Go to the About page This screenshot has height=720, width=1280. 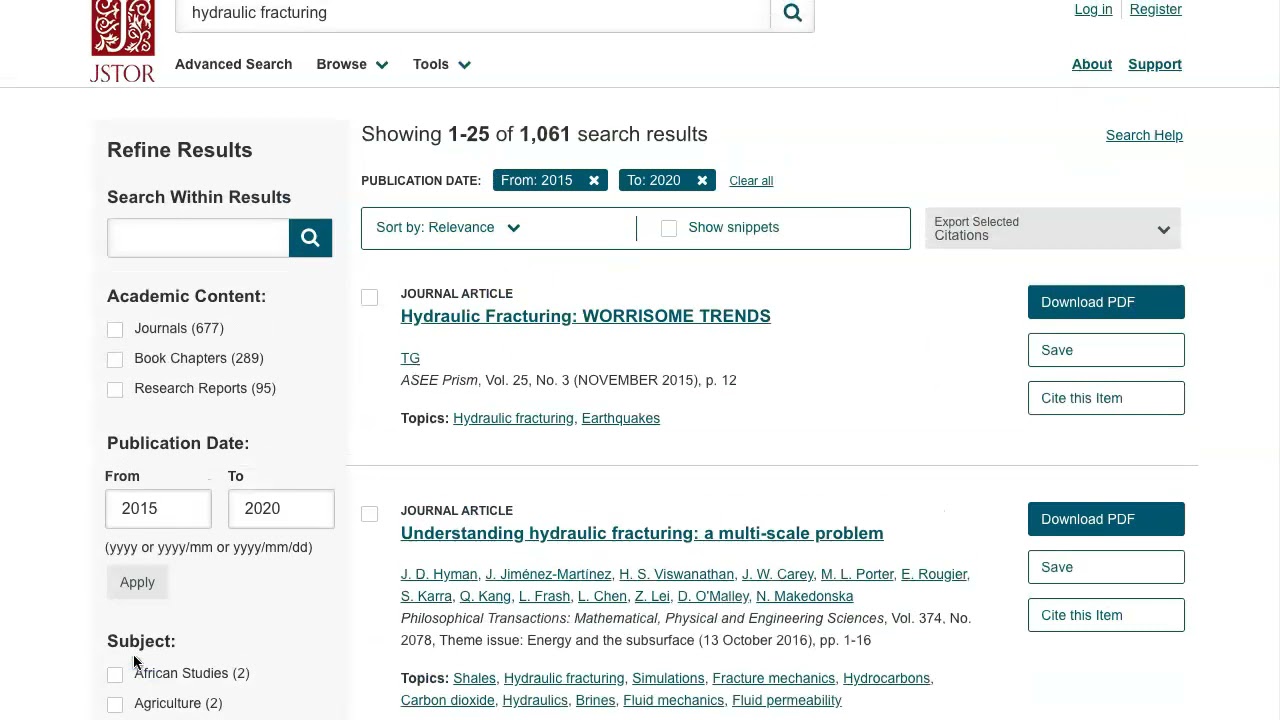point(1092,64)
